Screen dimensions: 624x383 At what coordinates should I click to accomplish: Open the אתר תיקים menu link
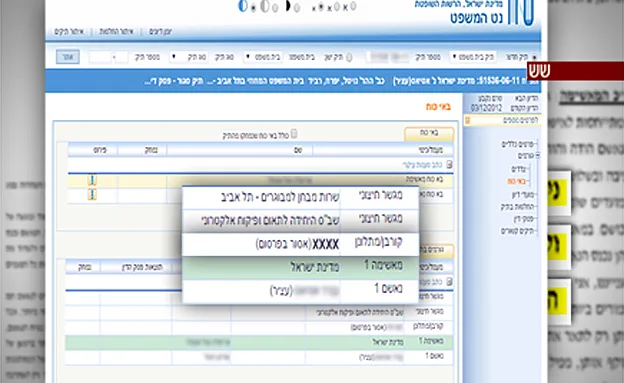[x=69, y=31]
